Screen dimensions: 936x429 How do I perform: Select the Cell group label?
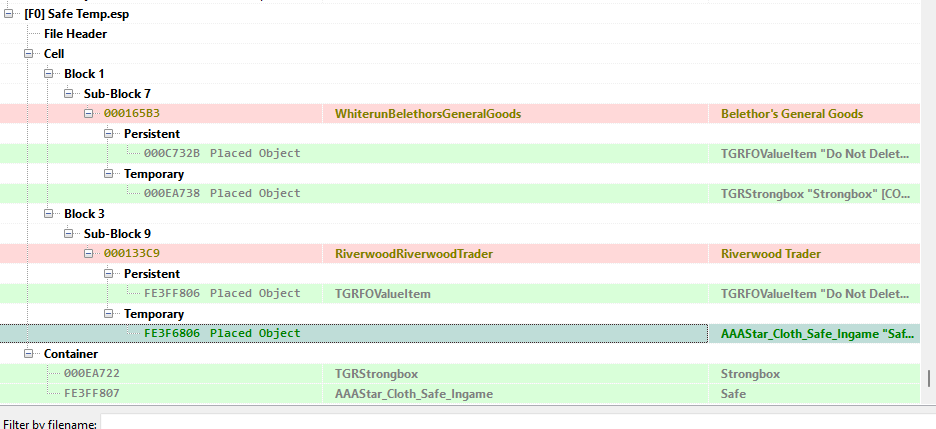click(x=54, y=54)
